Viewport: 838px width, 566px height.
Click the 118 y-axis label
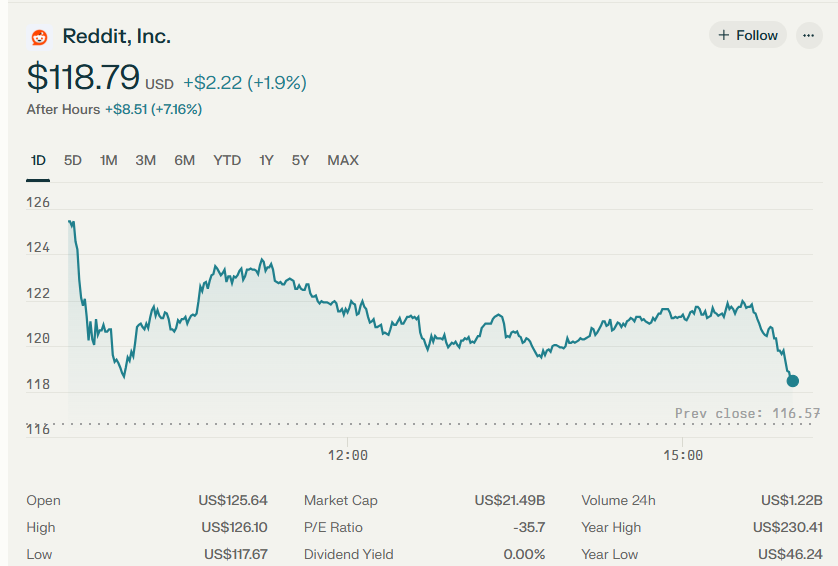pos(38,384)
